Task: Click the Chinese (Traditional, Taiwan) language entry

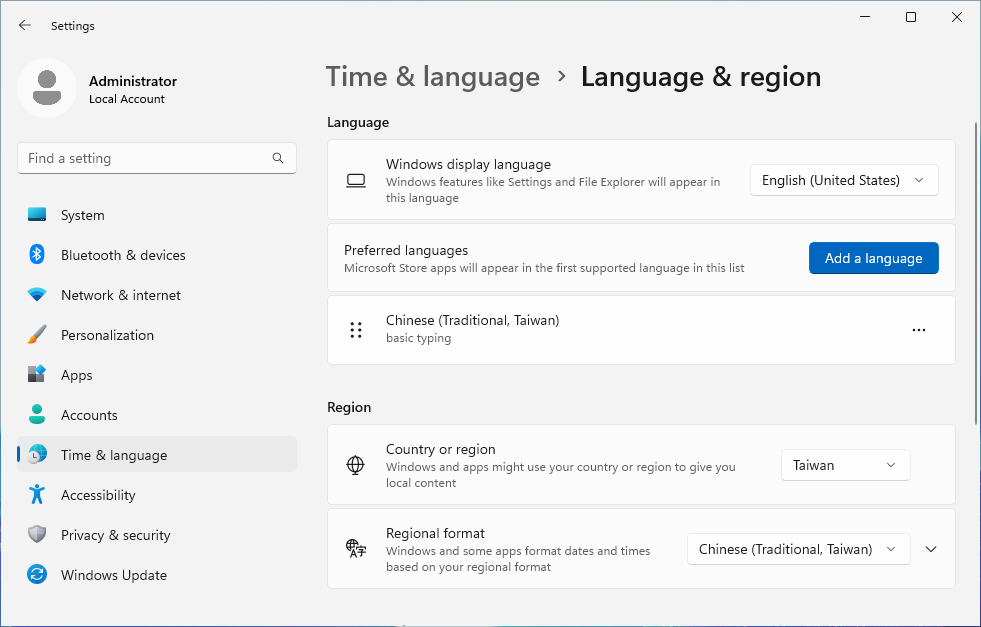Action: 641,330
